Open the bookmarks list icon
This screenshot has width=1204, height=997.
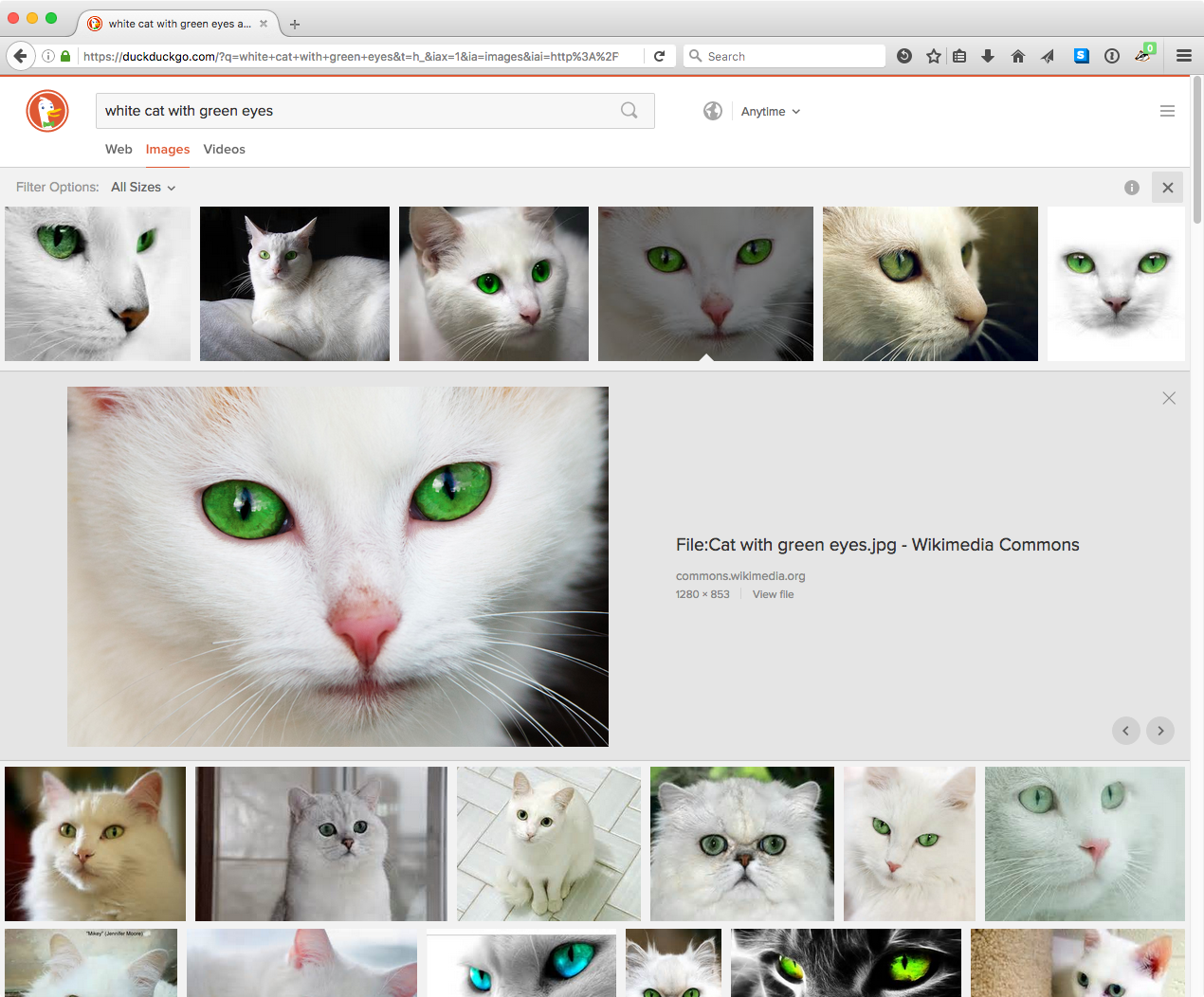click(959, 56)
